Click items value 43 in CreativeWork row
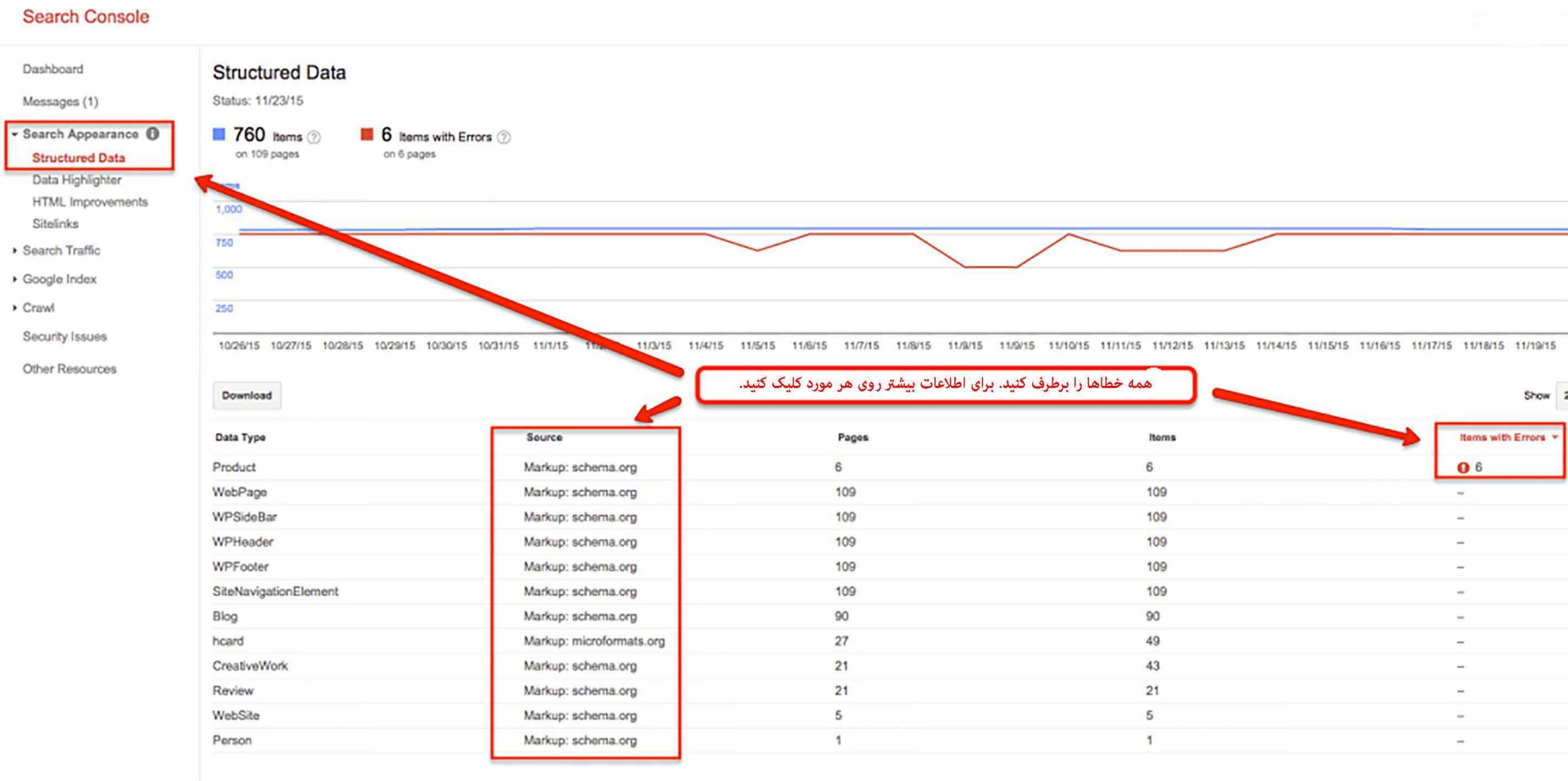 click(x=1153, y=666)
